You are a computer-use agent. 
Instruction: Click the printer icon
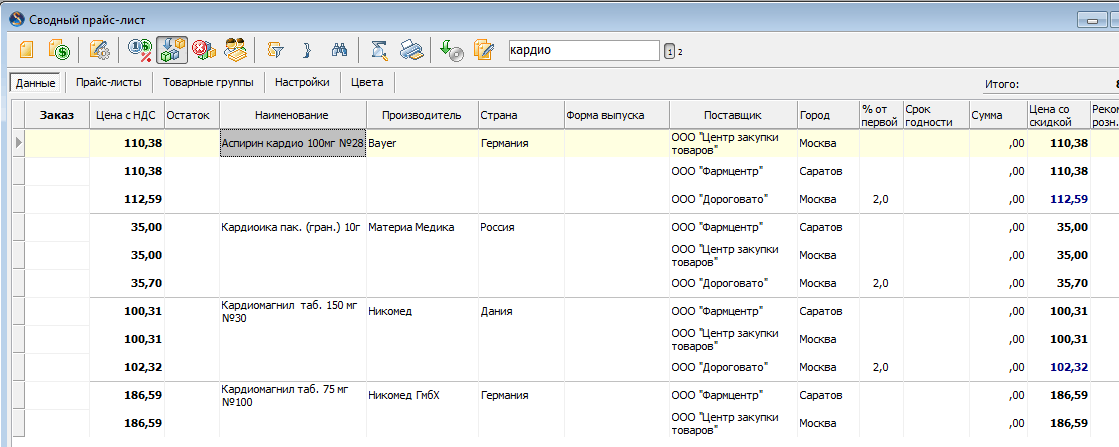[410, 50]
